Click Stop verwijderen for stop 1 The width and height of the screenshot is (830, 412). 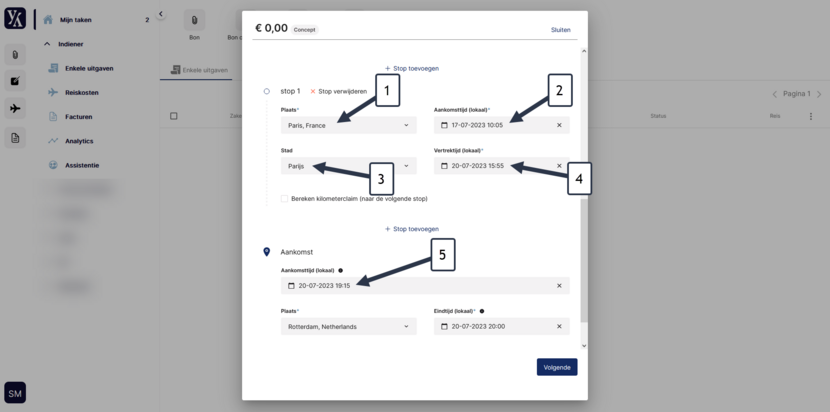(x=338, y=91)
